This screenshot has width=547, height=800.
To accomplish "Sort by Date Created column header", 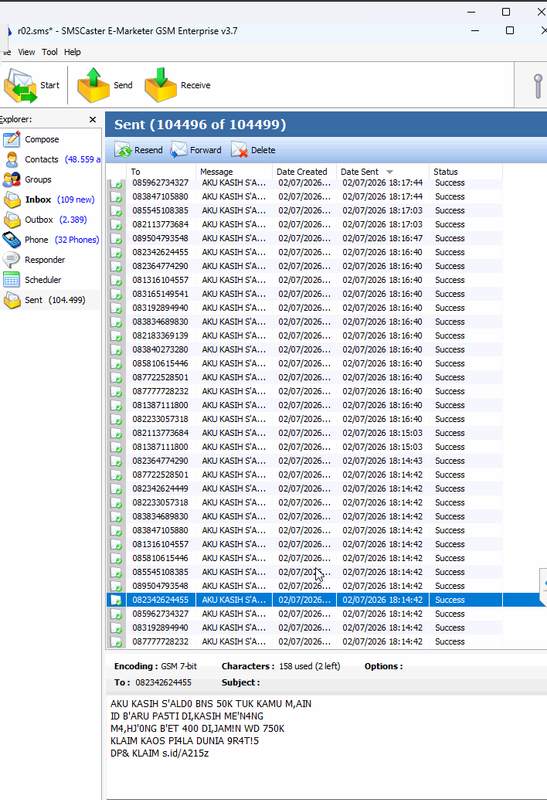I will pos(304,171).
